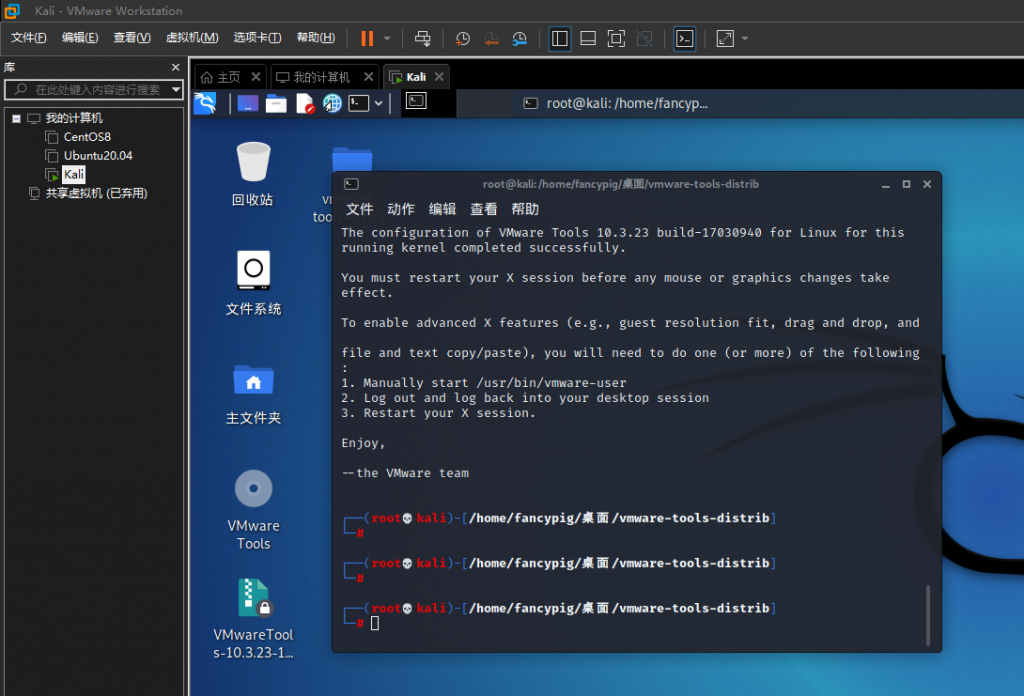This screenshot has height=696, width=1024.
Task: Maximize the terminal window
Action: click(x=906, y=184)
